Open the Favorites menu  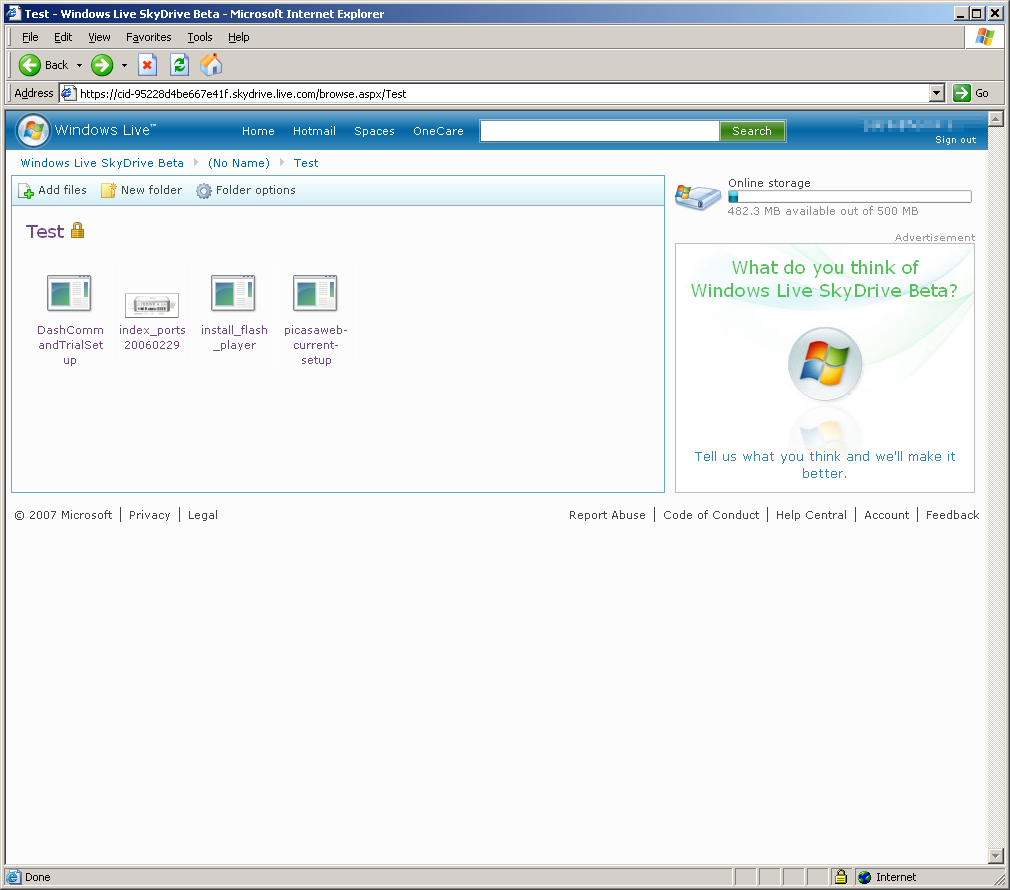tap(149, 37)
